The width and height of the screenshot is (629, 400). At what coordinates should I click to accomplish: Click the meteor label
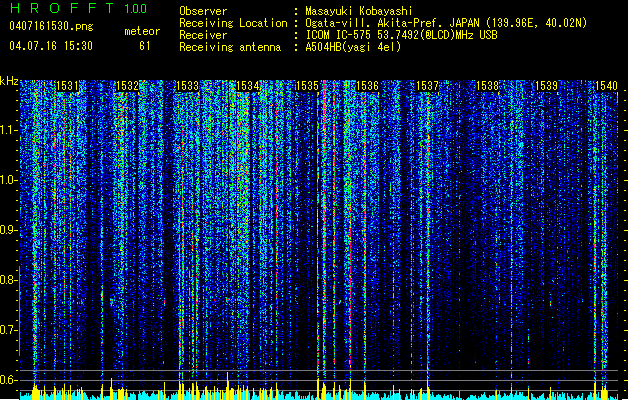coord(142,31)
